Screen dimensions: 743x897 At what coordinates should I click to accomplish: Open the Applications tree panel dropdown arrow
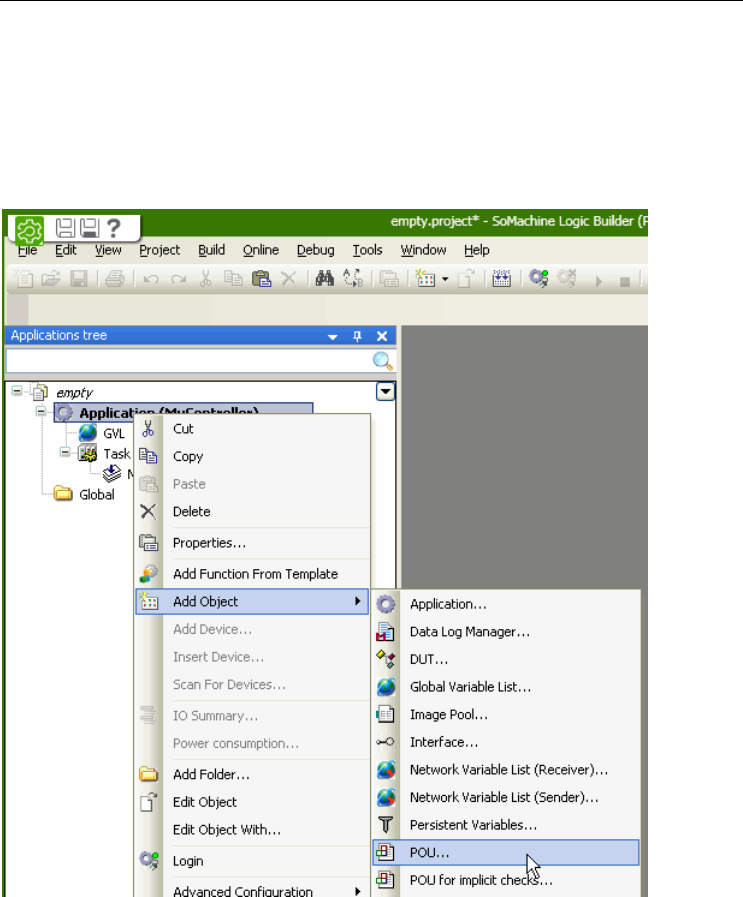332,336
